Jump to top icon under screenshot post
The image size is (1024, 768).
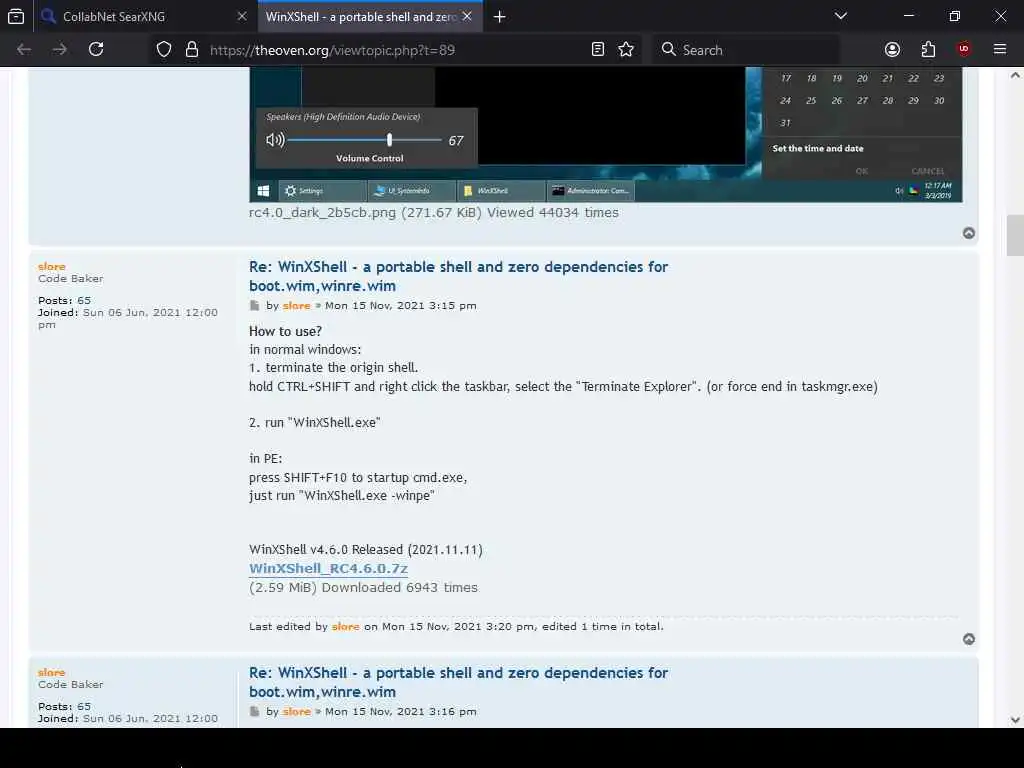tap(969, 233)
